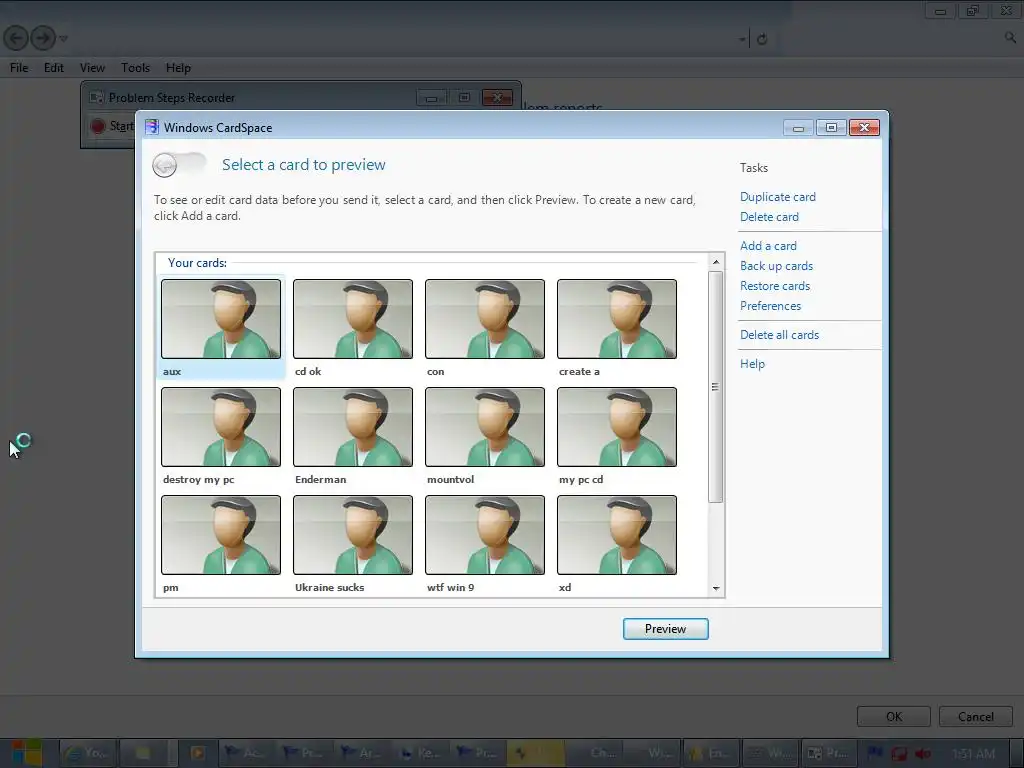Open the address bar dropdown arrow
This screenshot has height=768, width=1024.
[x=742, y=39]
